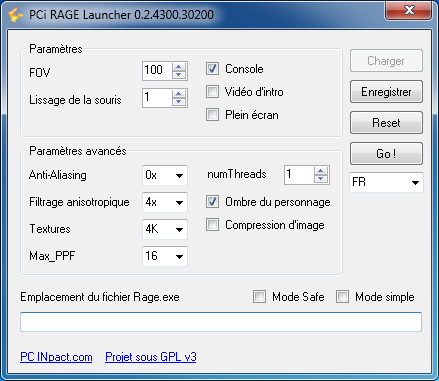Viewport: 439px width, 381px height.
Task: Open the Textures dropdown
Action: tap(165, 229)
